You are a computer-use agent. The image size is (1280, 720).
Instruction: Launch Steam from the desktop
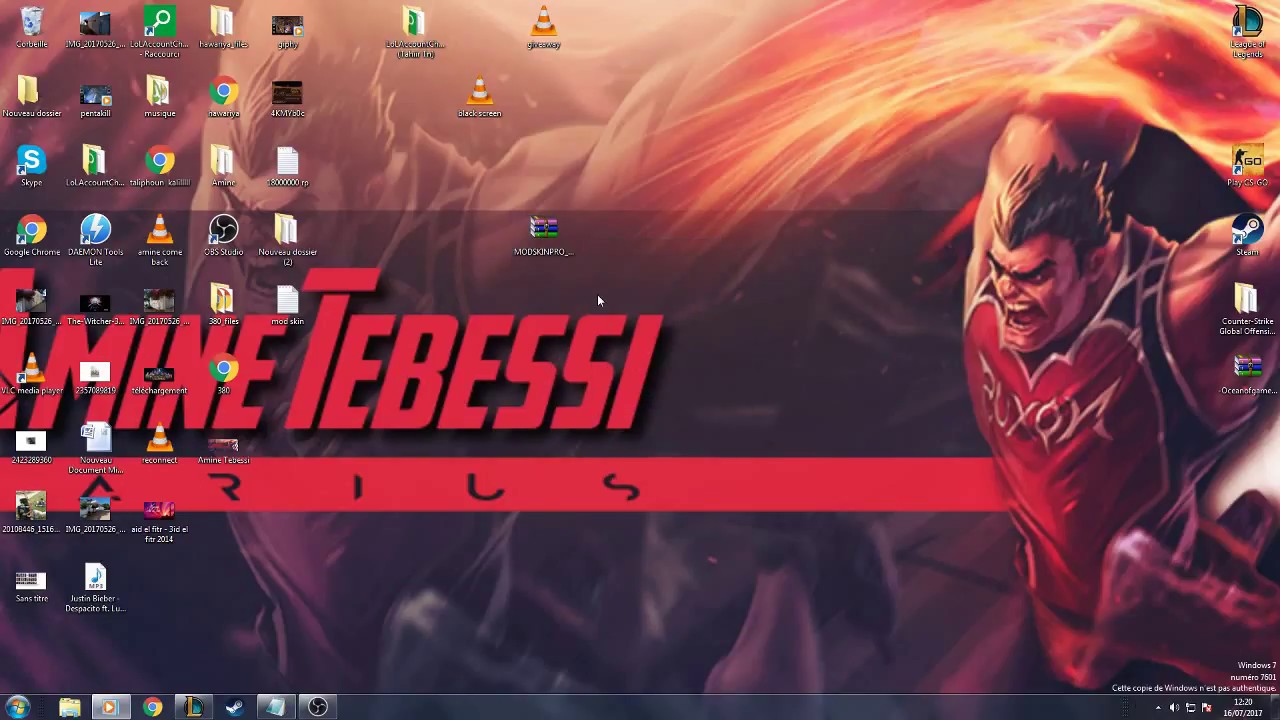click(x=1247, y=235)
